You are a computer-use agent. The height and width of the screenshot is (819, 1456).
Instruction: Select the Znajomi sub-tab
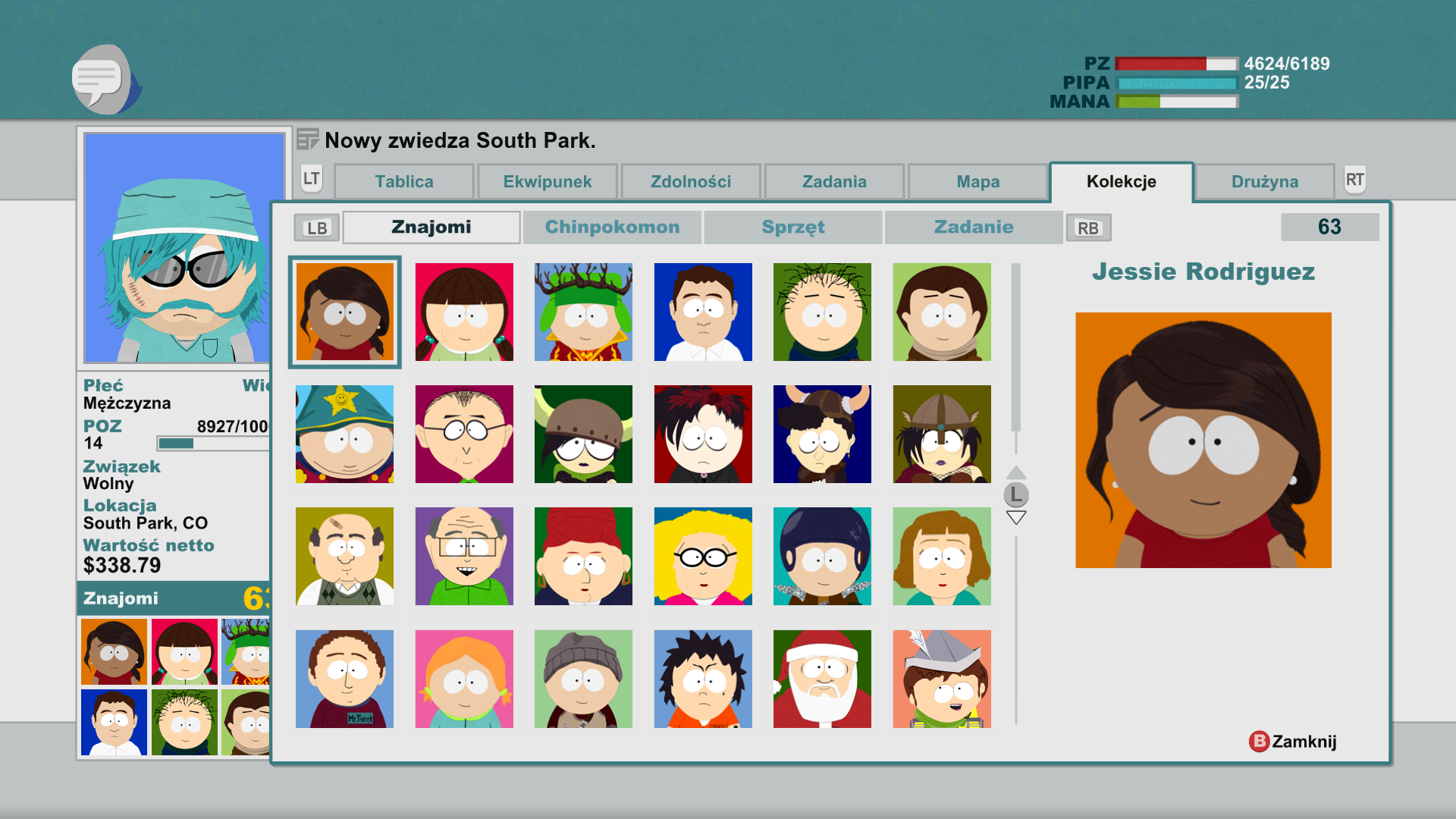[x=431, y=227]
